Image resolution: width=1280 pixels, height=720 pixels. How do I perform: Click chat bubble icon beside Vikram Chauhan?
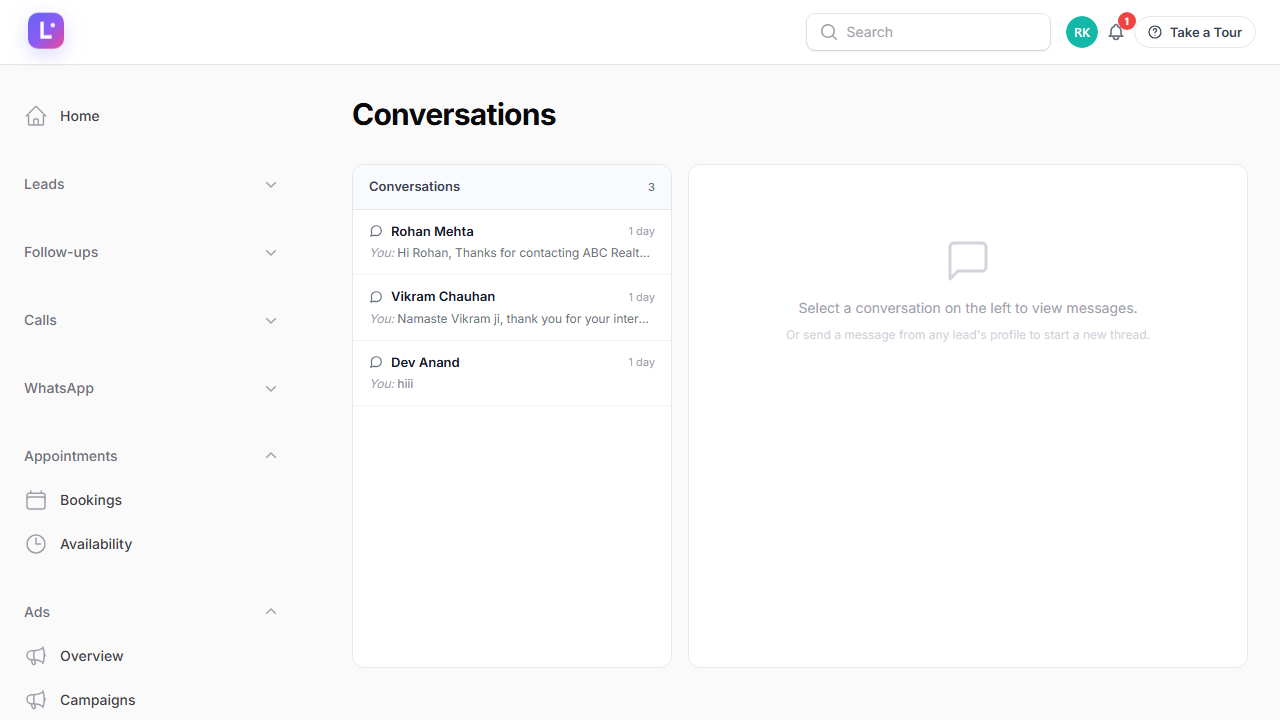click(376, 297)
